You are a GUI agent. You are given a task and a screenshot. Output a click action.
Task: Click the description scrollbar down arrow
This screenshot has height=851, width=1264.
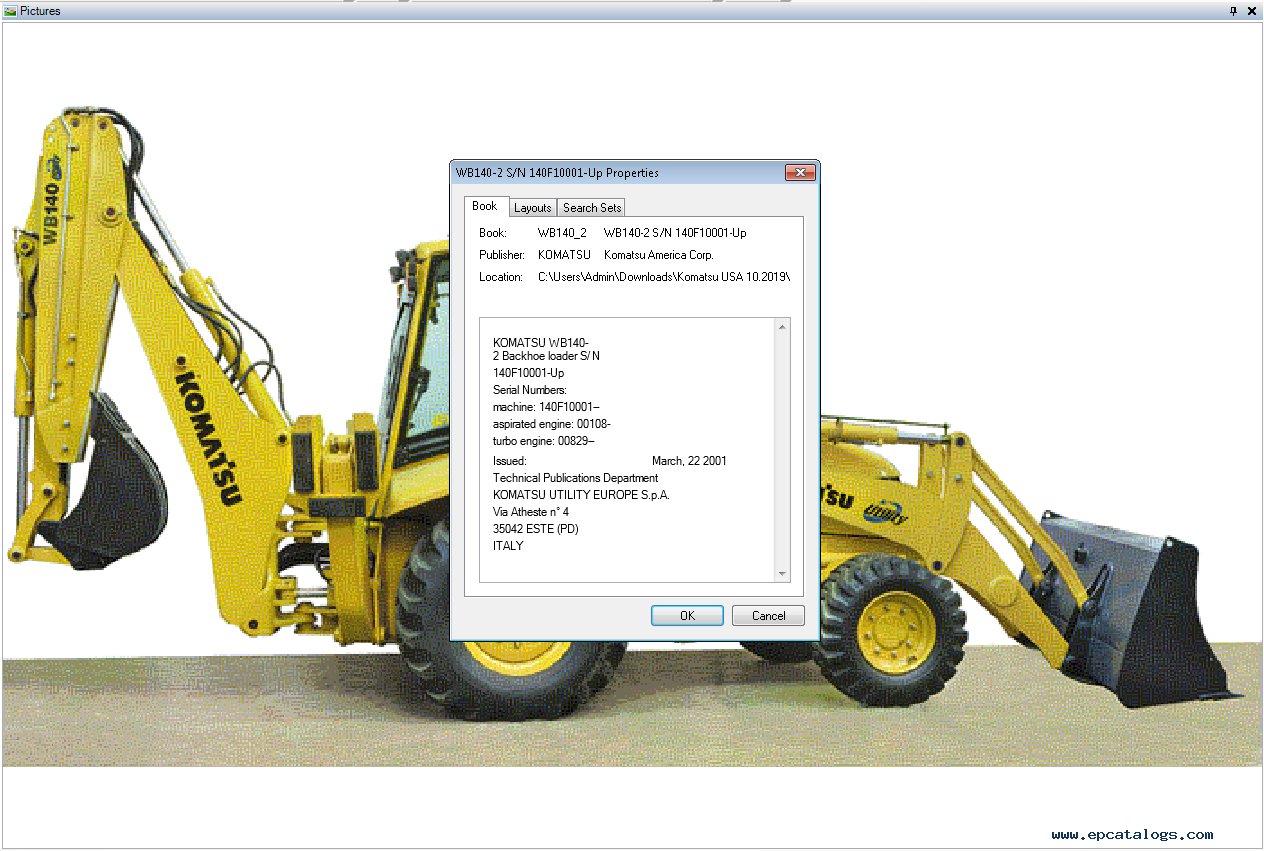coord(783,573)
